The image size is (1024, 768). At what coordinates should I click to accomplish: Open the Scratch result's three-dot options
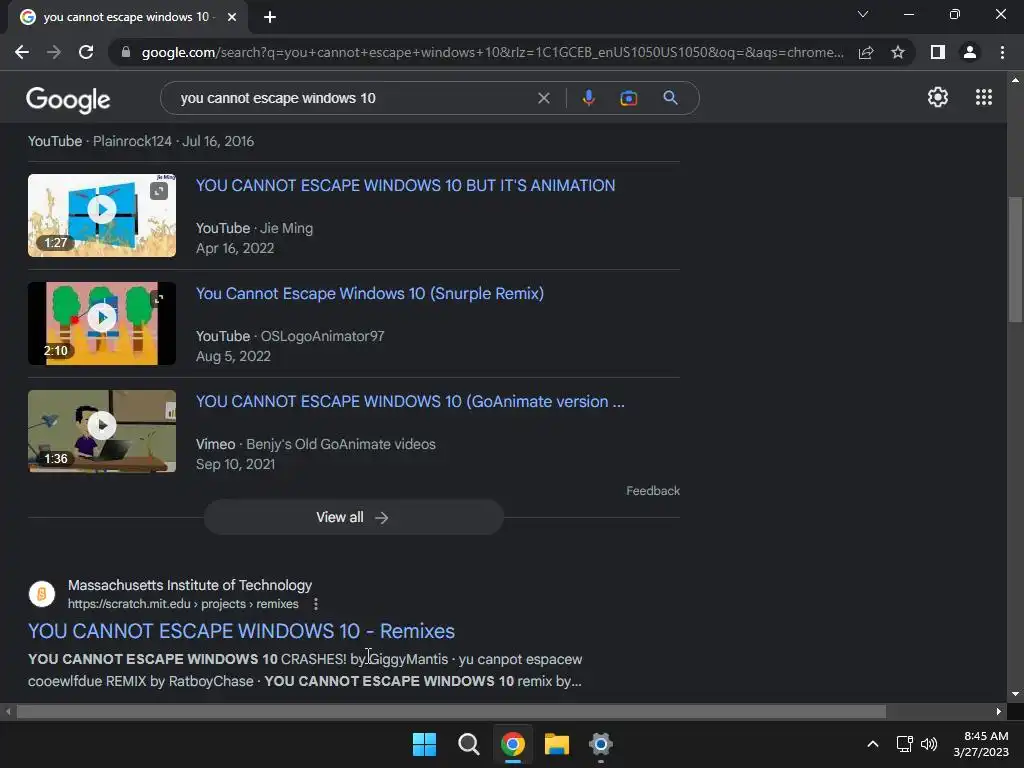coord(315,604)
